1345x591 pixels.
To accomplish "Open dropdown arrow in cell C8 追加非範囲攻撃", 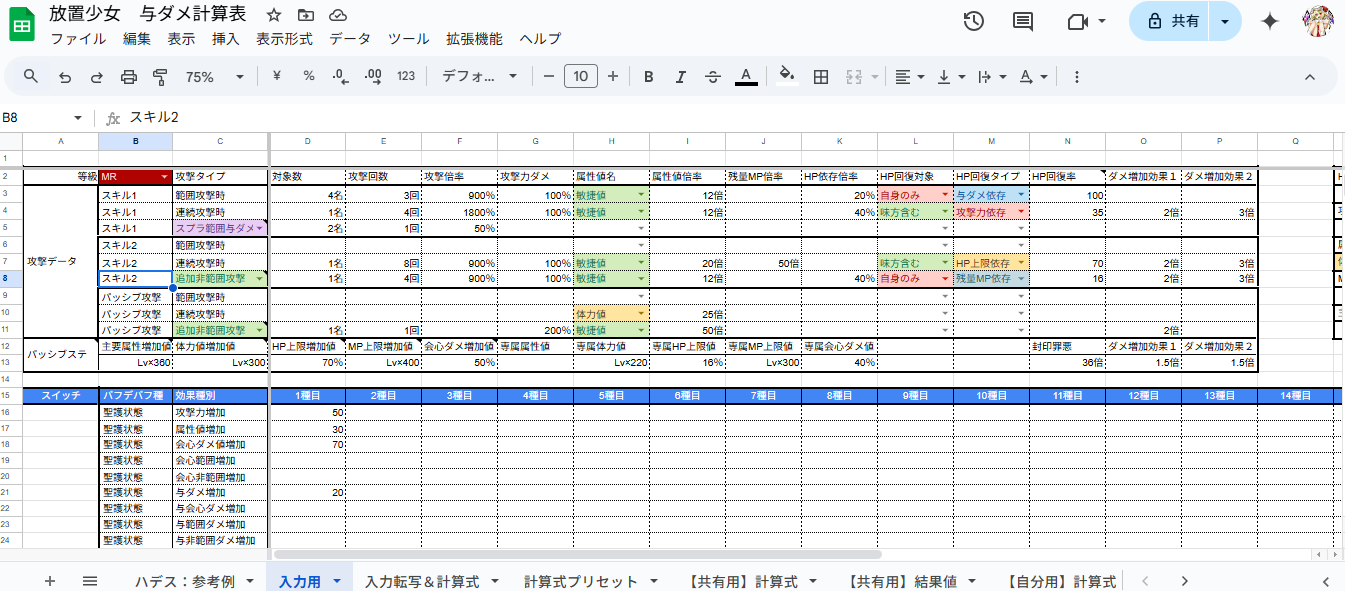I will pos(260,278).
